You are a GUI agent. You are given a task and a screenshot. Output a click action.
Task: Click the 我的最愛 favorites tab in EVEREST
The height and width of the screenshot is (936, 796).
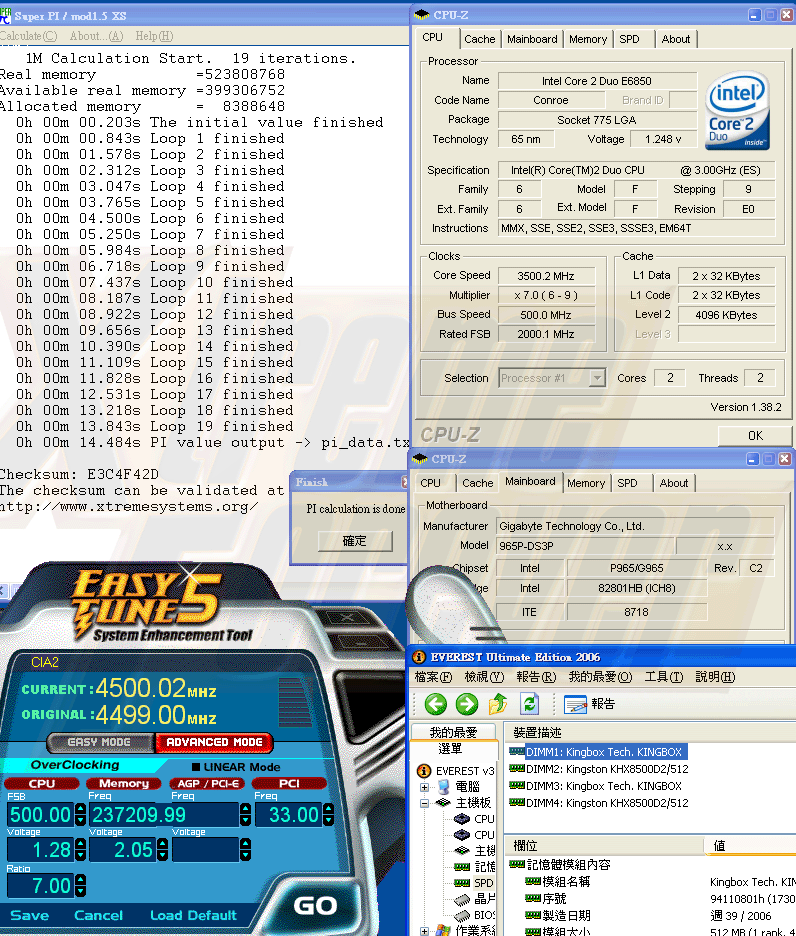coord(453,732)
